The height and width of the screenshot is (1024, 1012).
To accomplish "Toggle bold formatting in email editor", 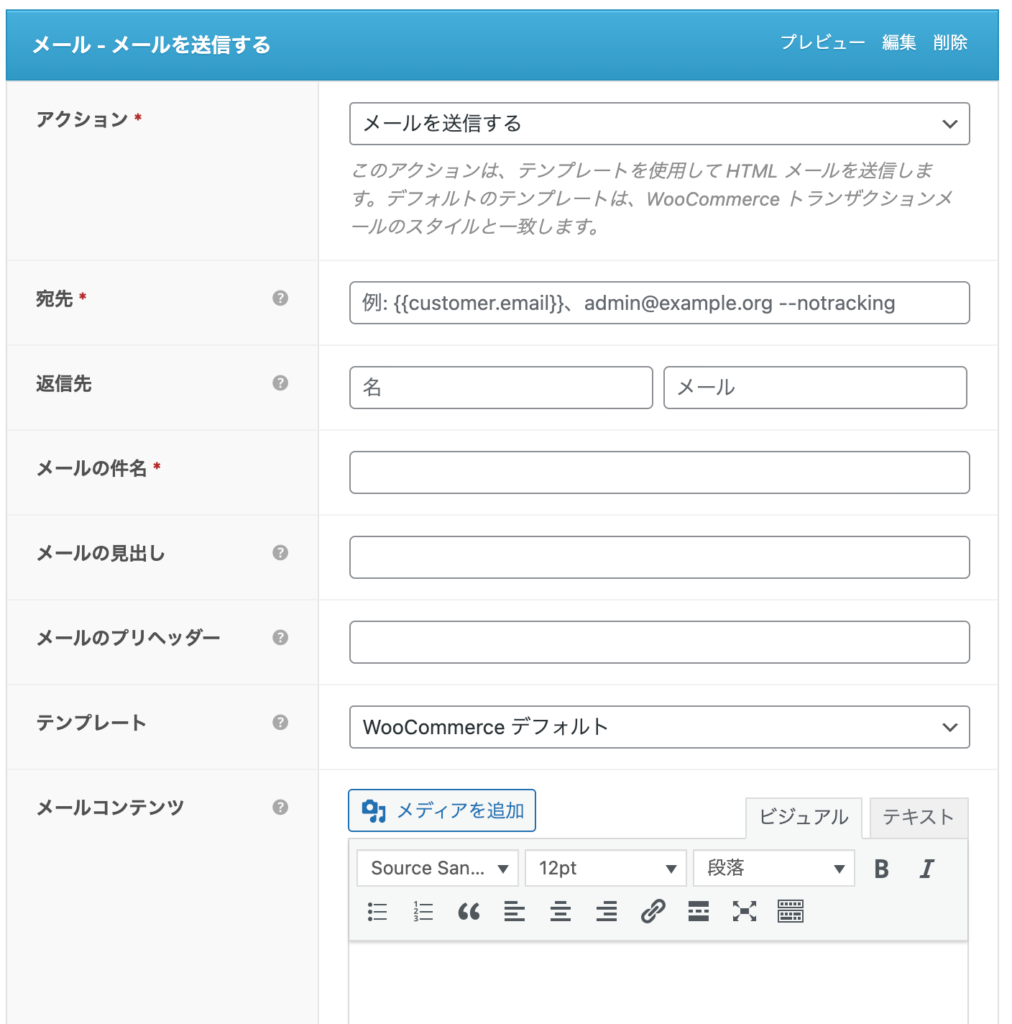I will (x=881, y=869).
